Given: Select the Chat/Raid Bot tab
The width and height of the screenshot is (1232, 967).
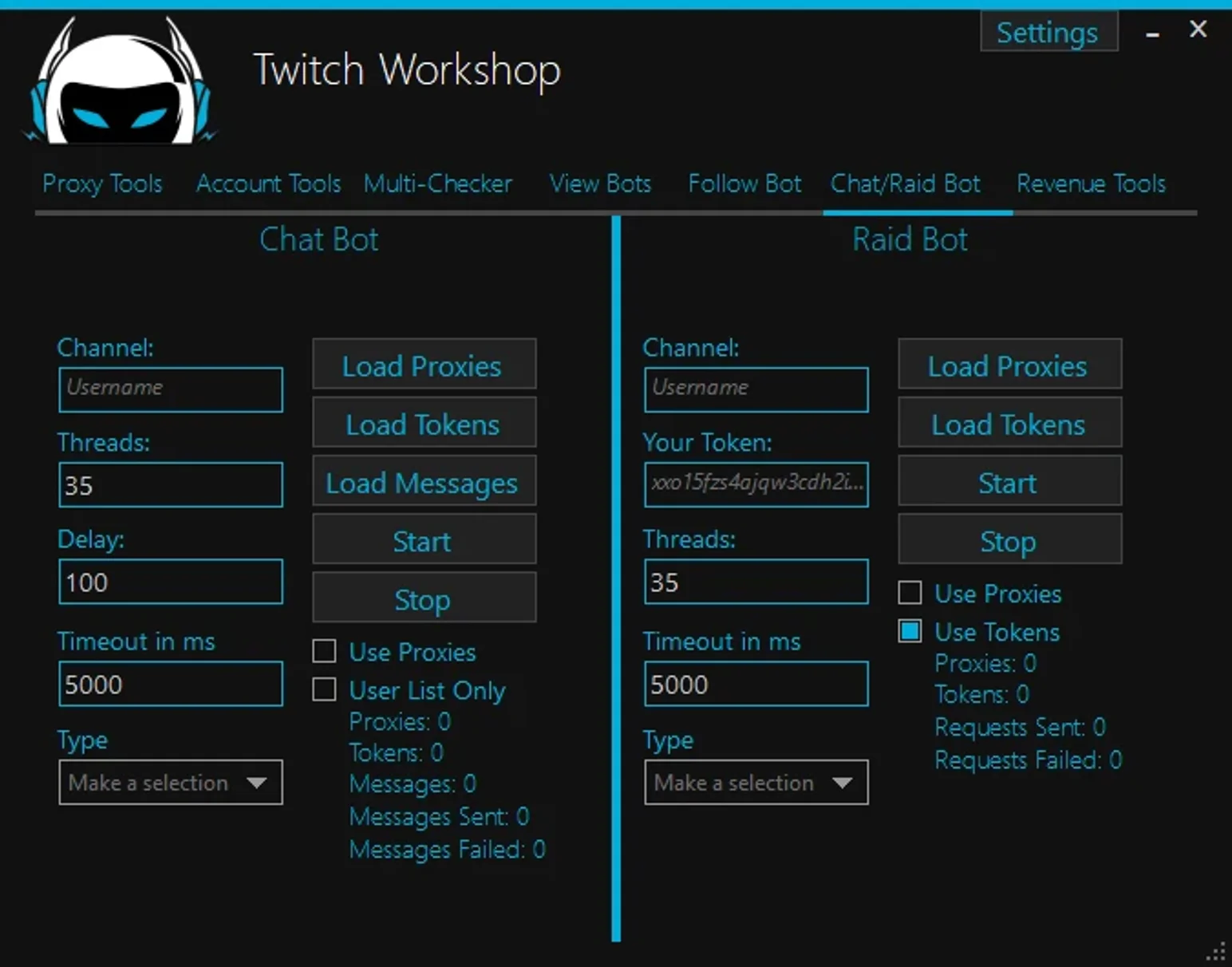Looking at the screenshot, I should [906, 184].
